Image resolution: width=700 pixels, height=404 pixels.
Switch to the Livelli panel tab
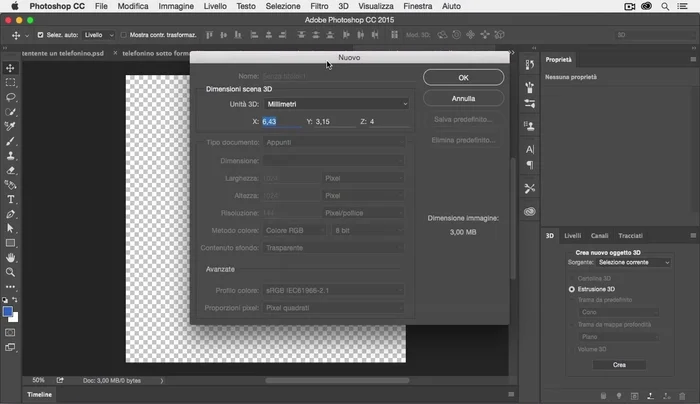click(x=572, y=236)
